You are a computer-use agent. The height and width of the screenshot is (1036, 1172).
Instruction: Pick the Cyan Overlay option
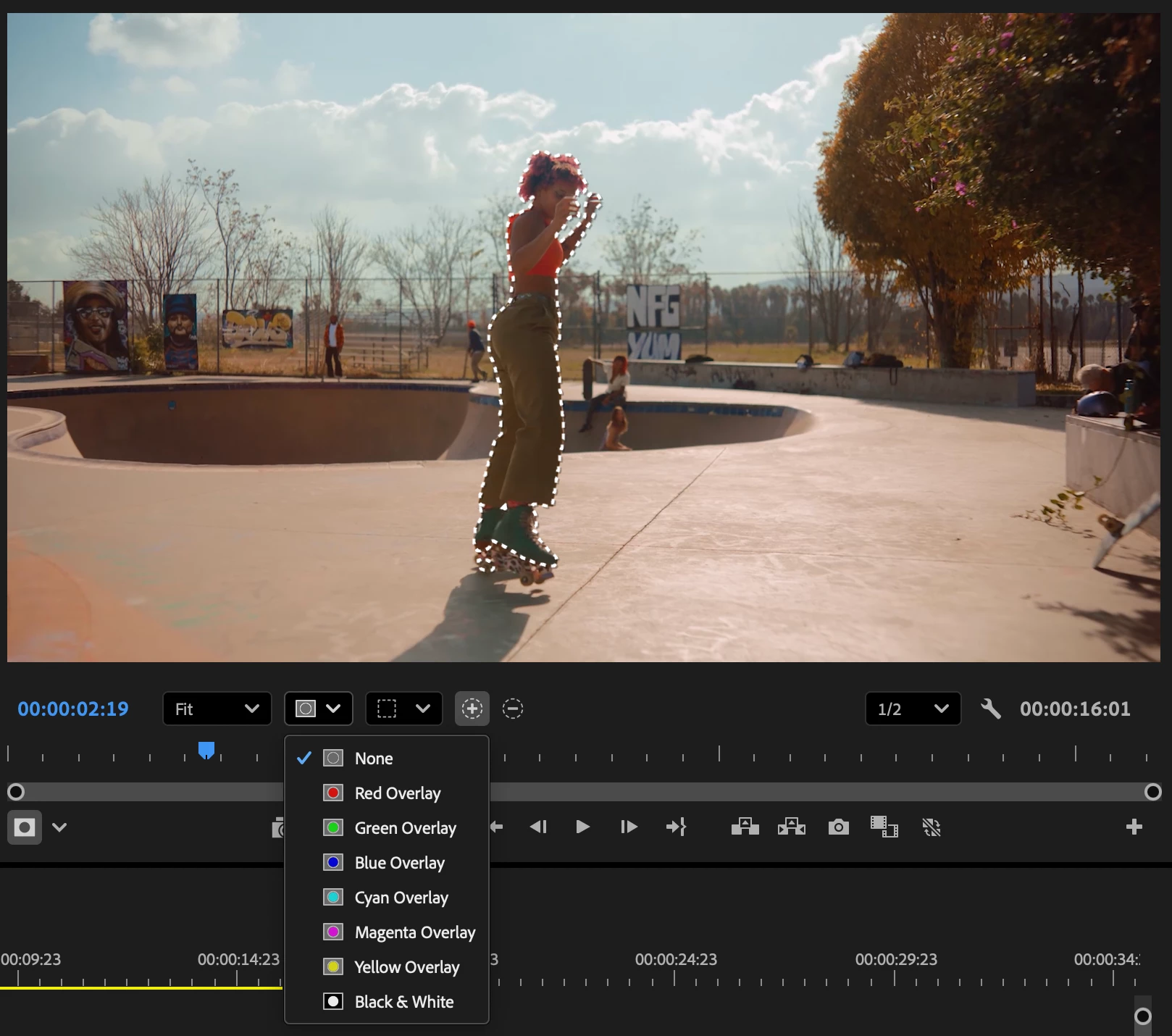(401, 898)
